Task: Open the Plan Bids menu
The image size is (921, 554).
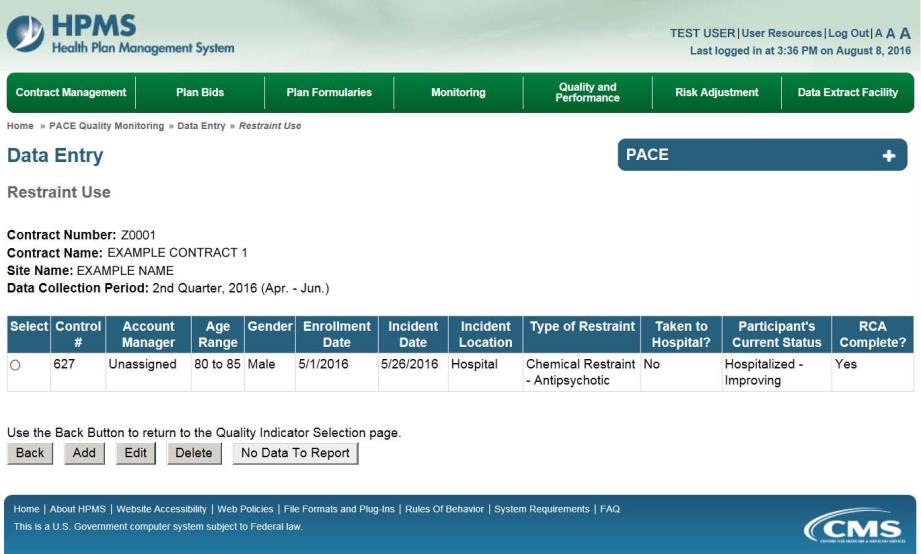Action: [200, 92]
